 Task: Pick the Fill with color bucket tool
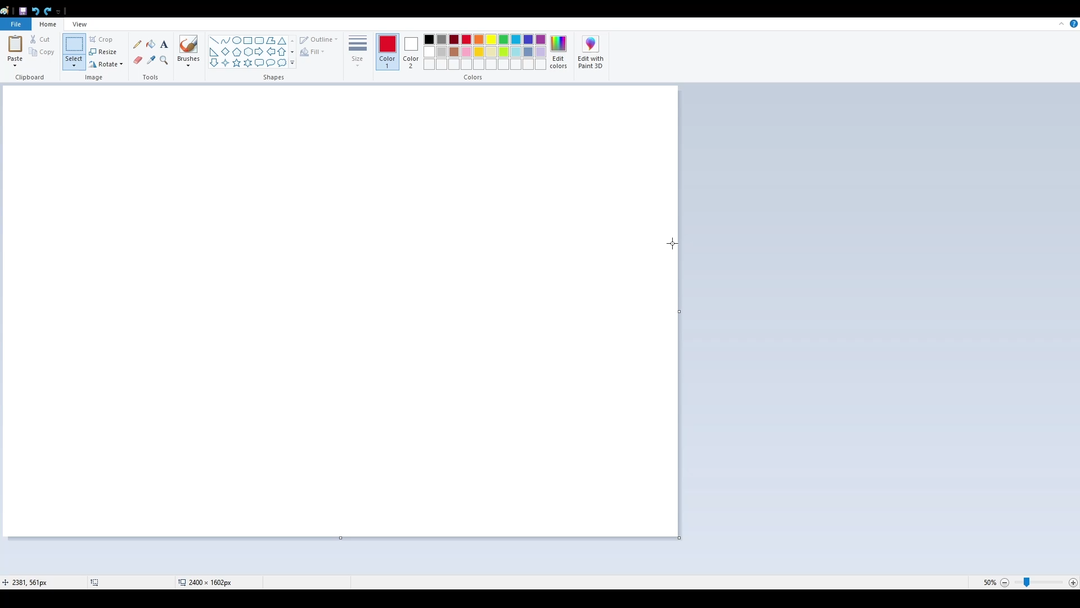tap(151, 44)
